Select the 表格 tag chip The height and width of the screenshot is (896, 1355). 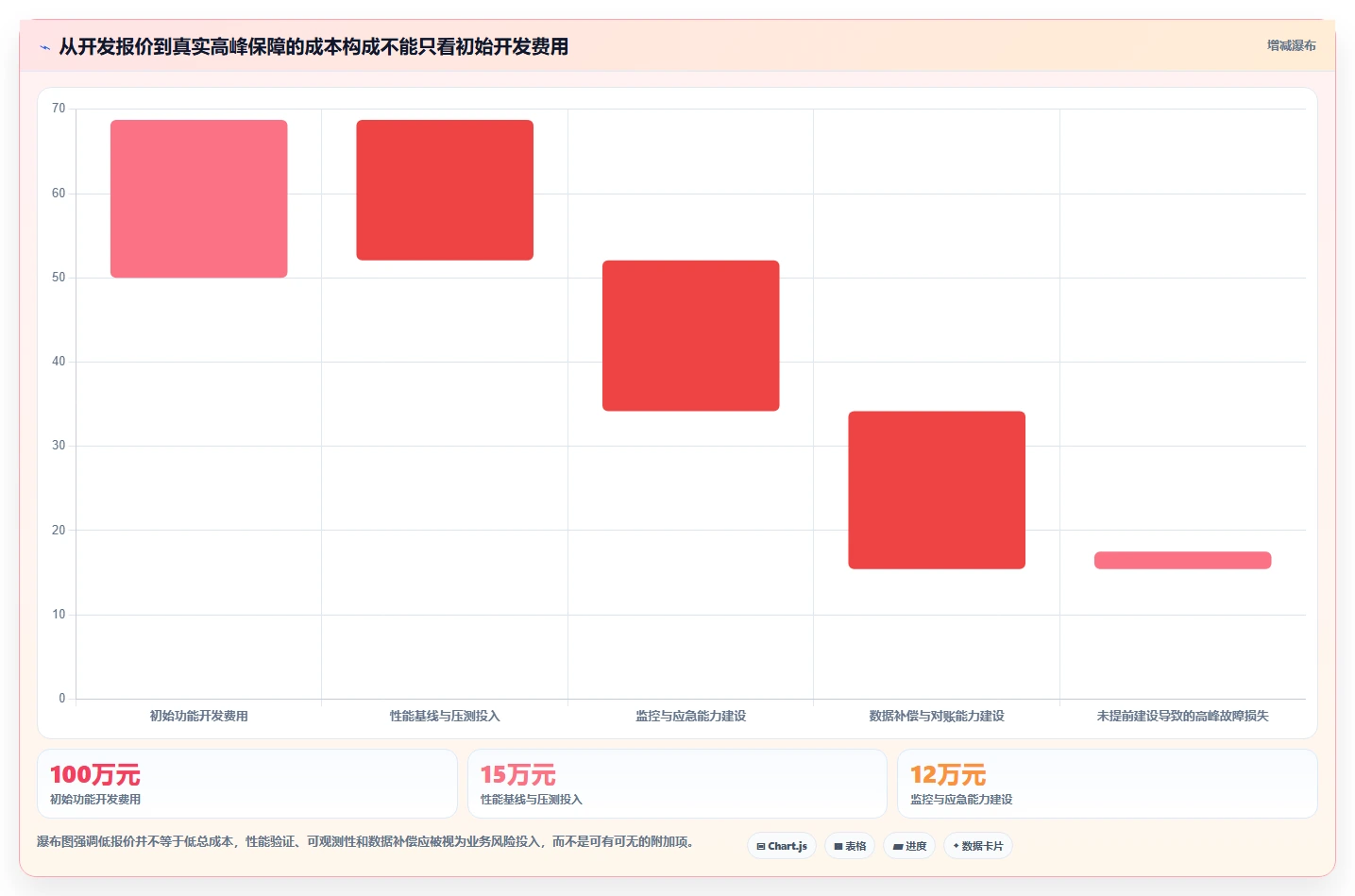(850, 846)
